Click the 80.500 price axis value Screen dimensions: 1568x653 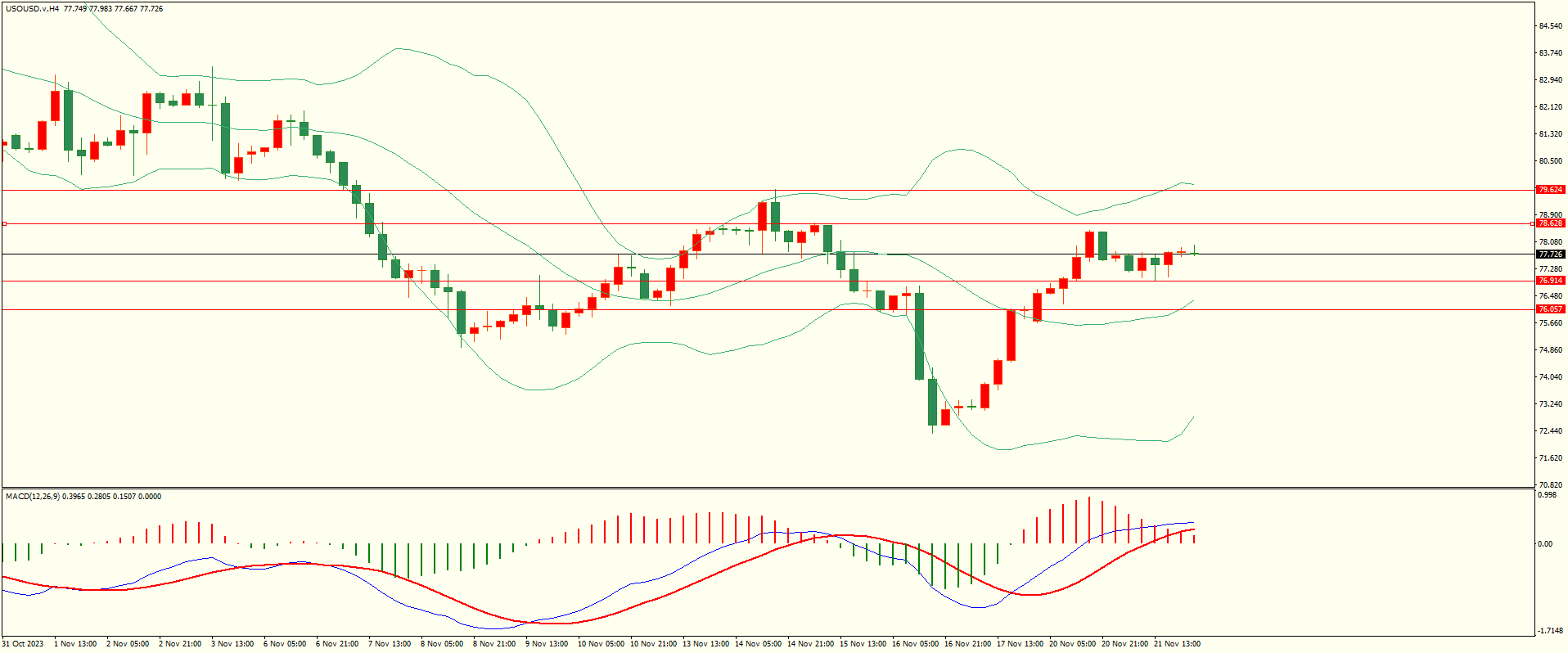pyautogui.click(x=1550, y=161)
